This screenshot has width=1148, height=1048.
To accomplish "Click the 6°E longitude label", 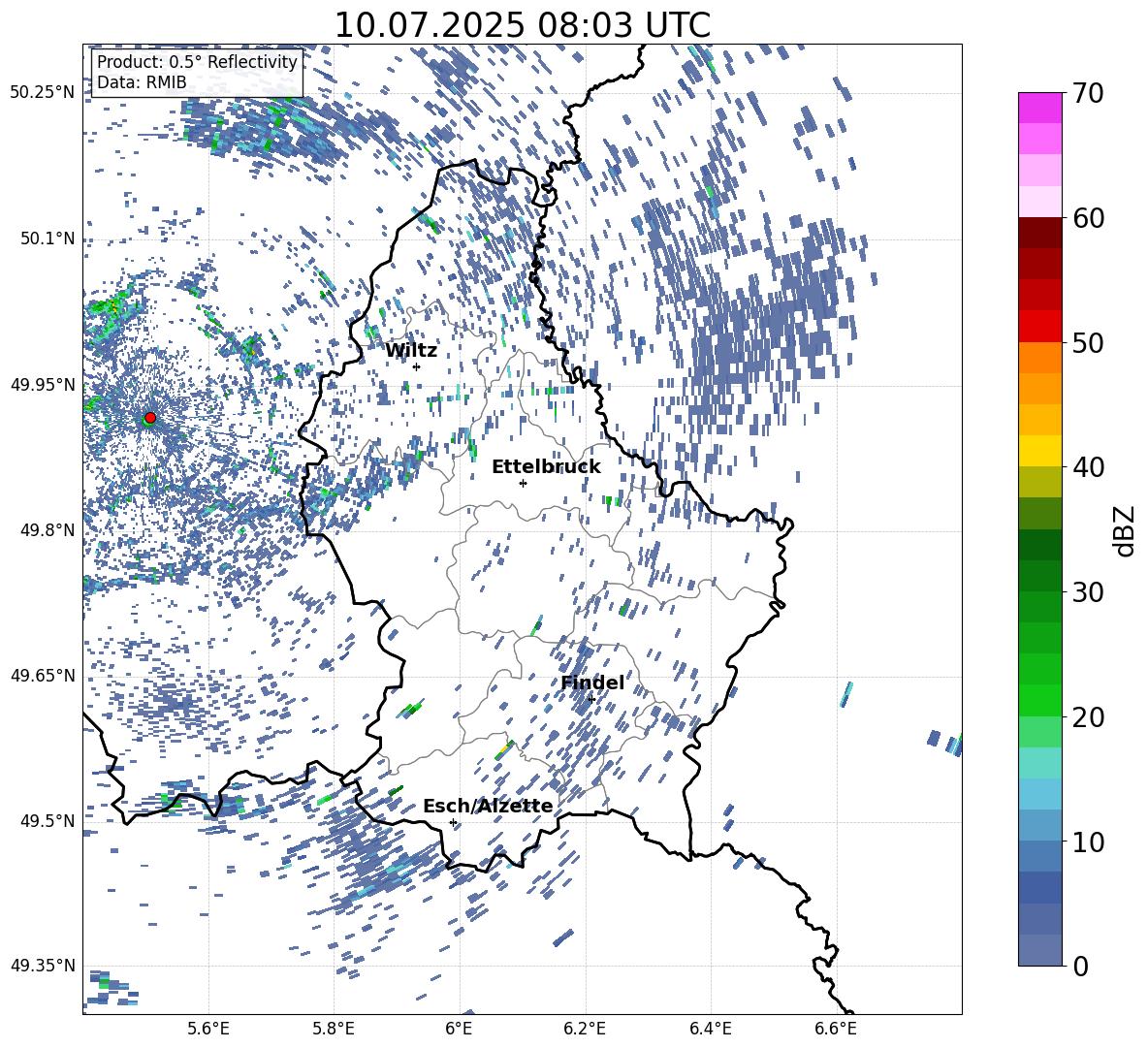I will click(x=459, y=1029).
